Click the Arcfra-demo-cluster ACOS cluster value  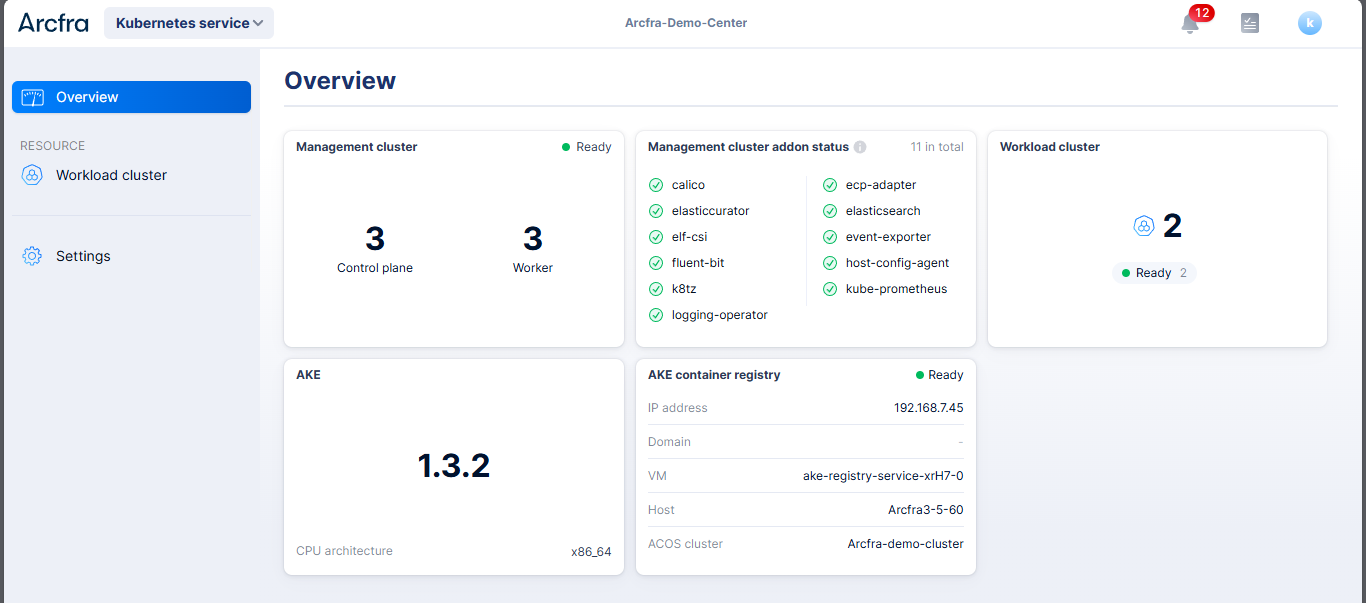905,544
